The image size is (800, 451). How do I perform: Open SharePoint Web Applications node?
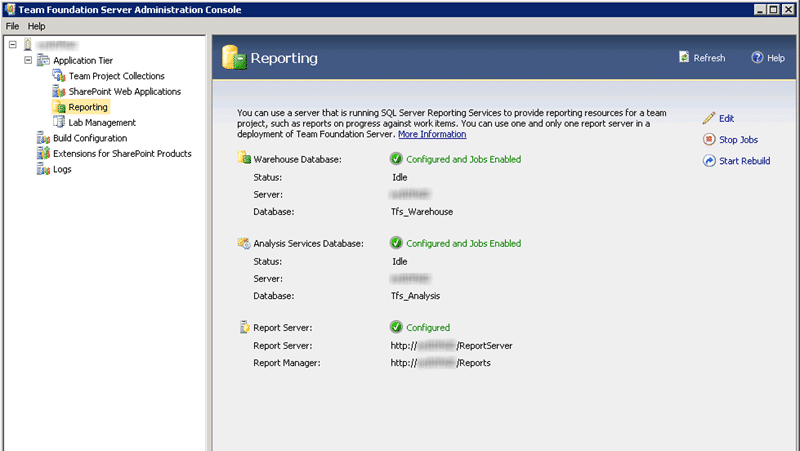tap(125, 91)
